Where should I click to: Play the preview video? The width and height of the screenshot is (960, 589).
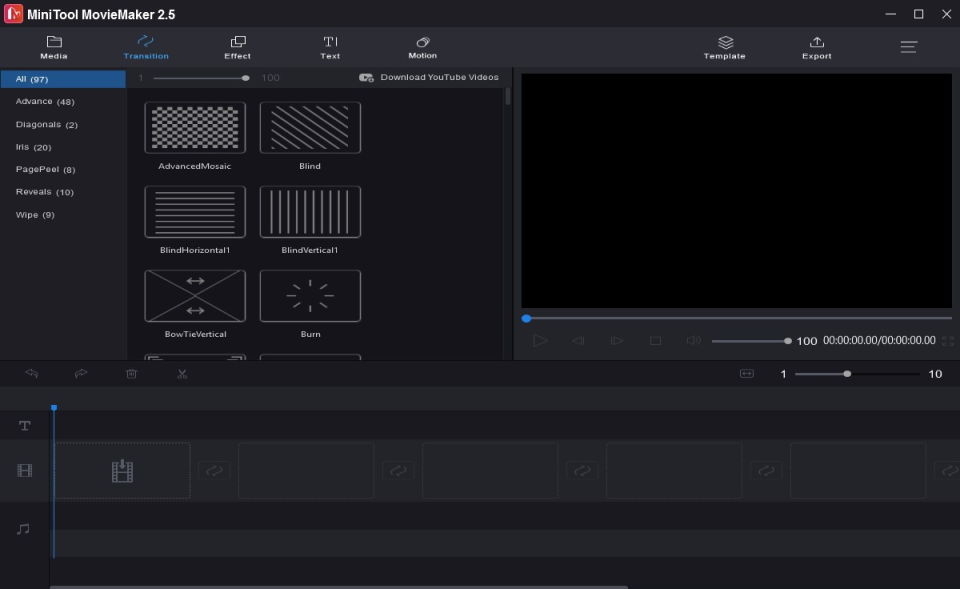pyautogui.click(x=539, y=340)
